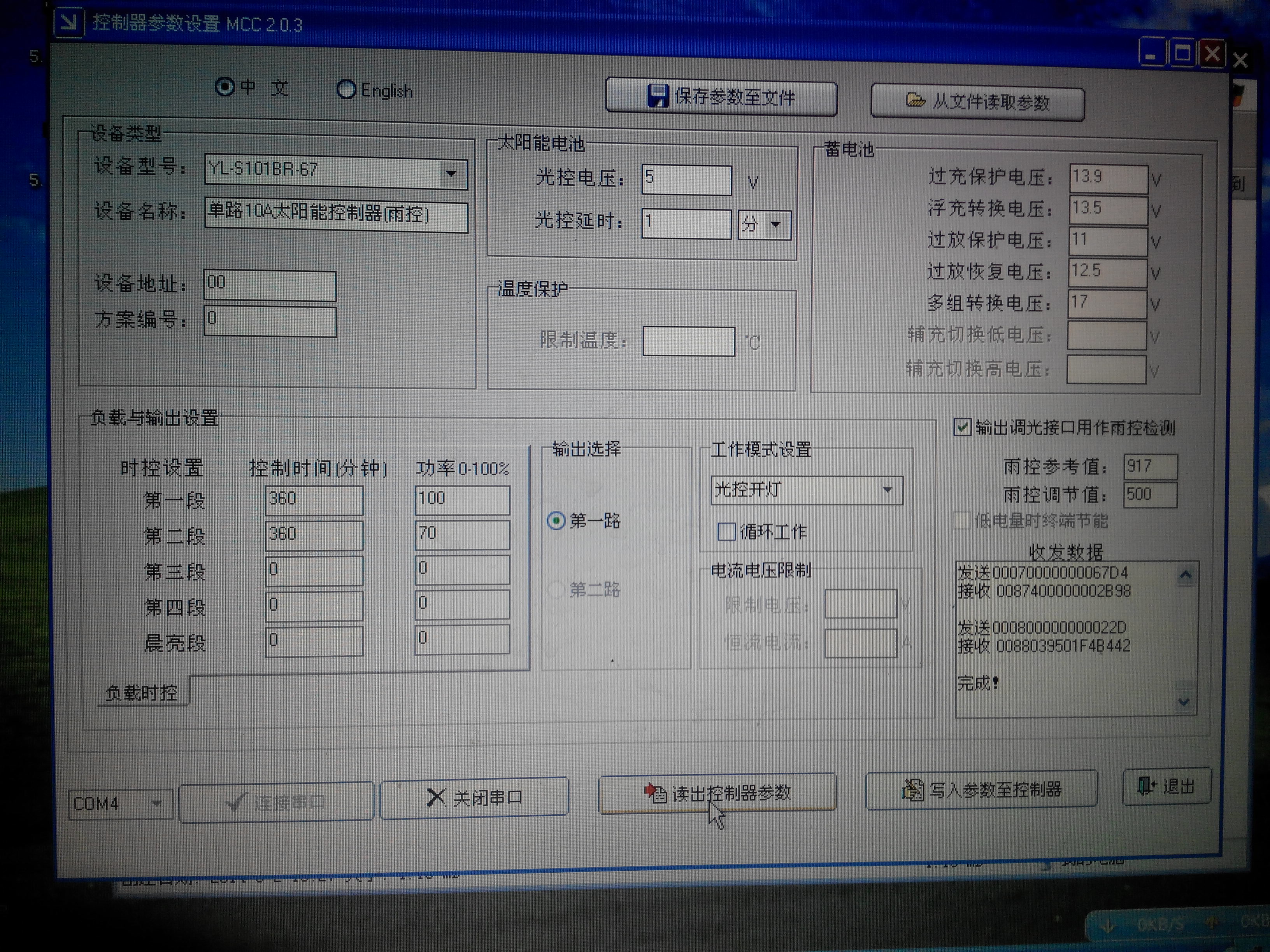Open the 设备型号 YL-S101BR-67 dropdown

tap(451, 173)
